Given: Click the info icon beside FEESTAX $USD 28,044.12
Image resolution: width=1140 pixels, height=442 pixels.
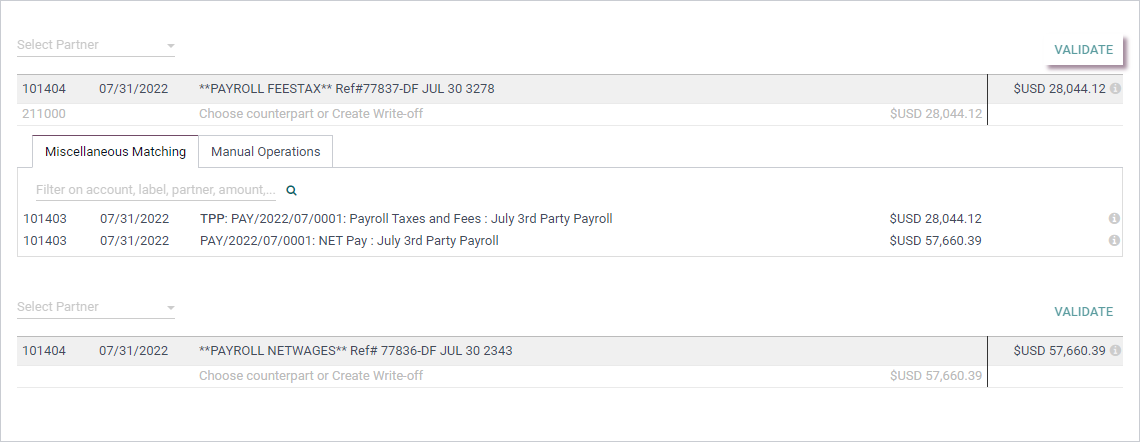Looking at the screenshot, I should 1115,89.
